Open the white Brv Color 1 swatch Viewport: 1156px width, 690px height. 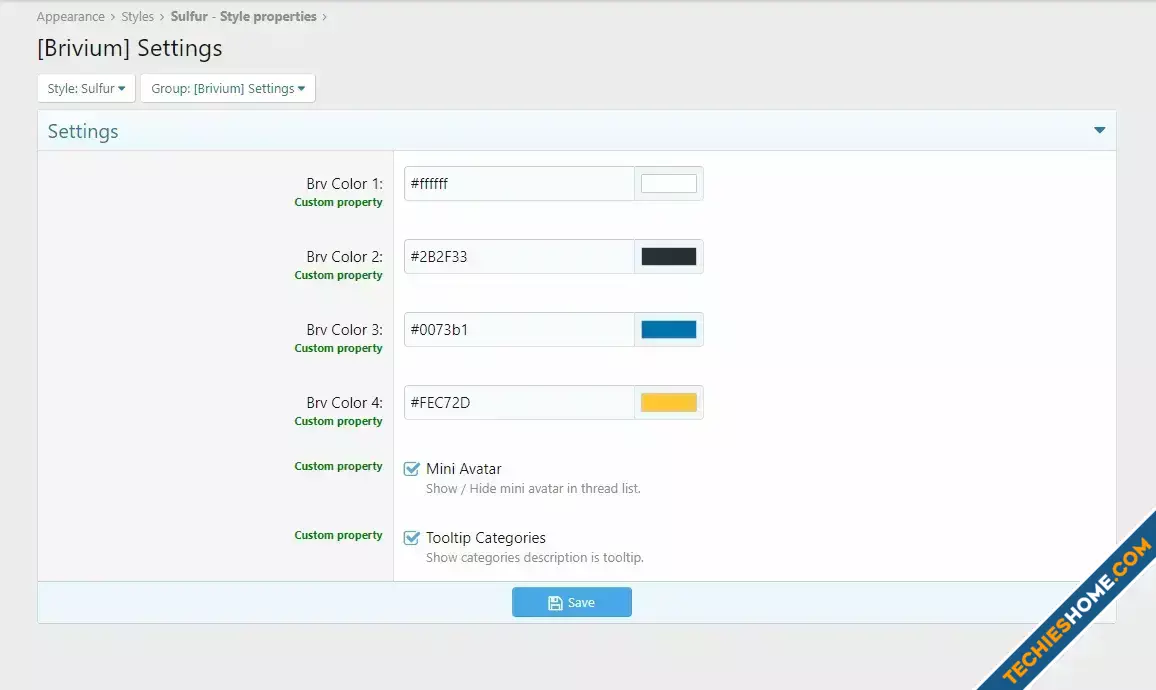point(668,184)
